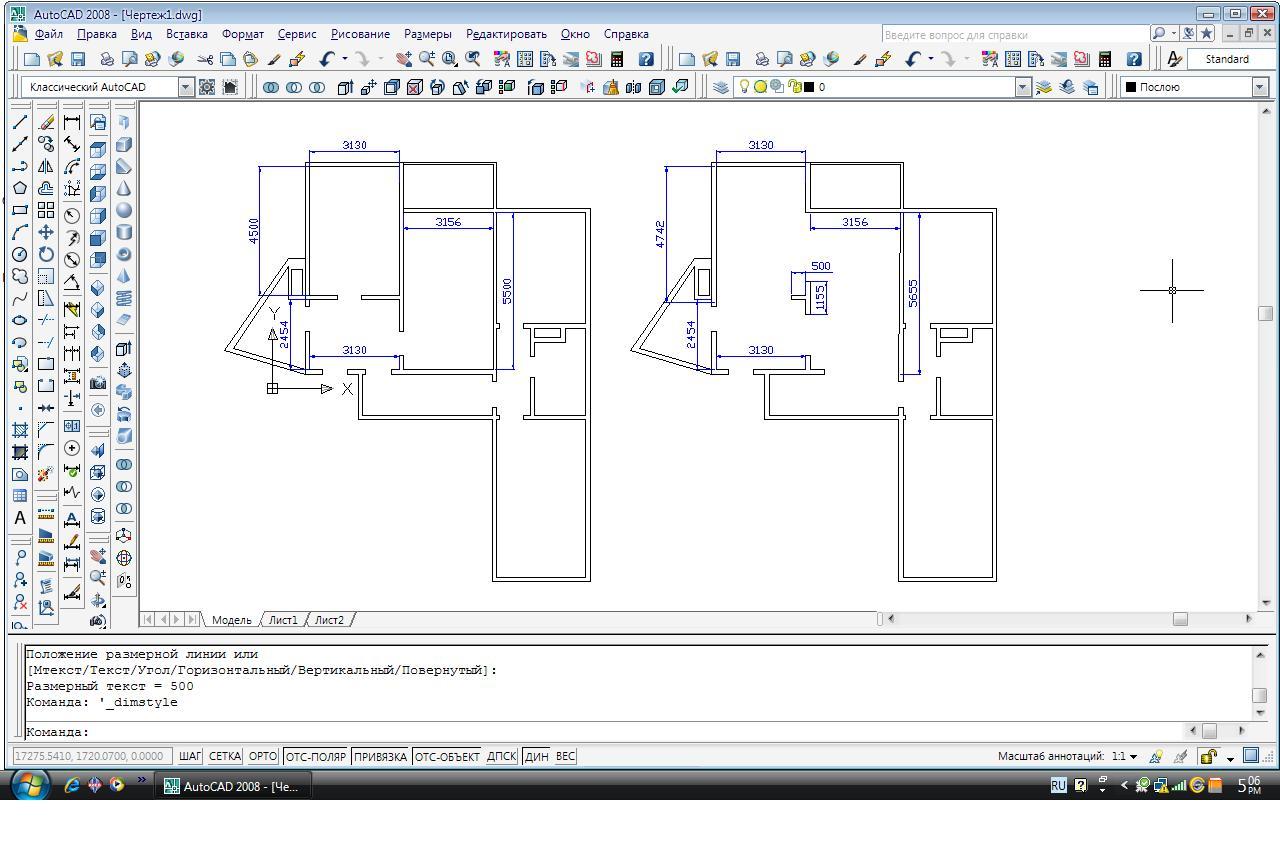This screenshot has width=1280, height=841.
Task: Pick the Circle drawing tool
Action: click(19, 254)
